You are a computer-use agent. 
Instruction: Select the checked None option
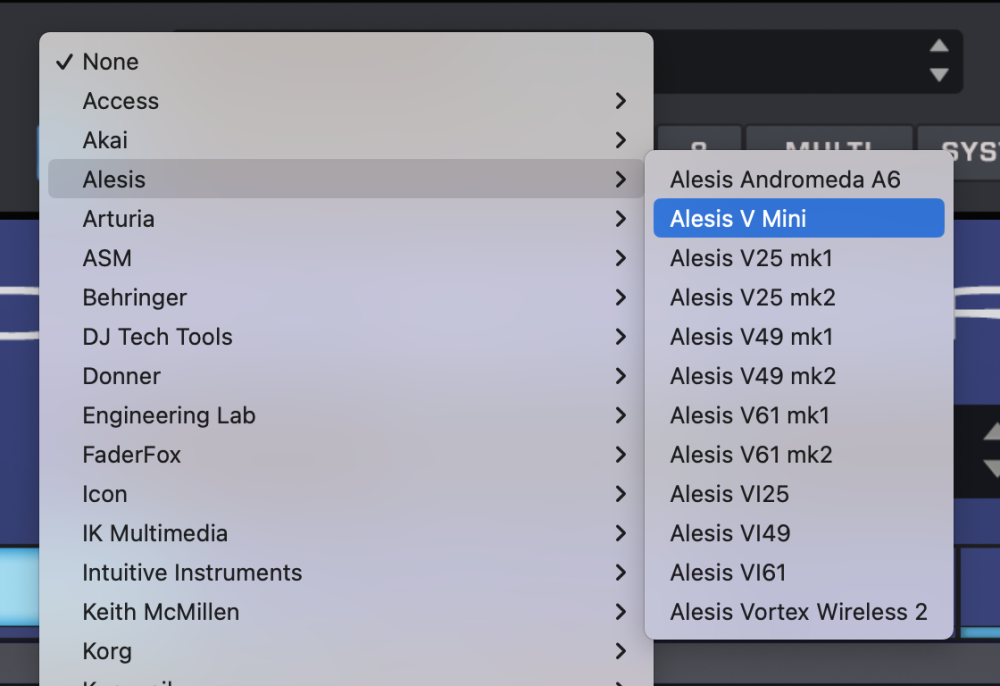pos(110,62)
